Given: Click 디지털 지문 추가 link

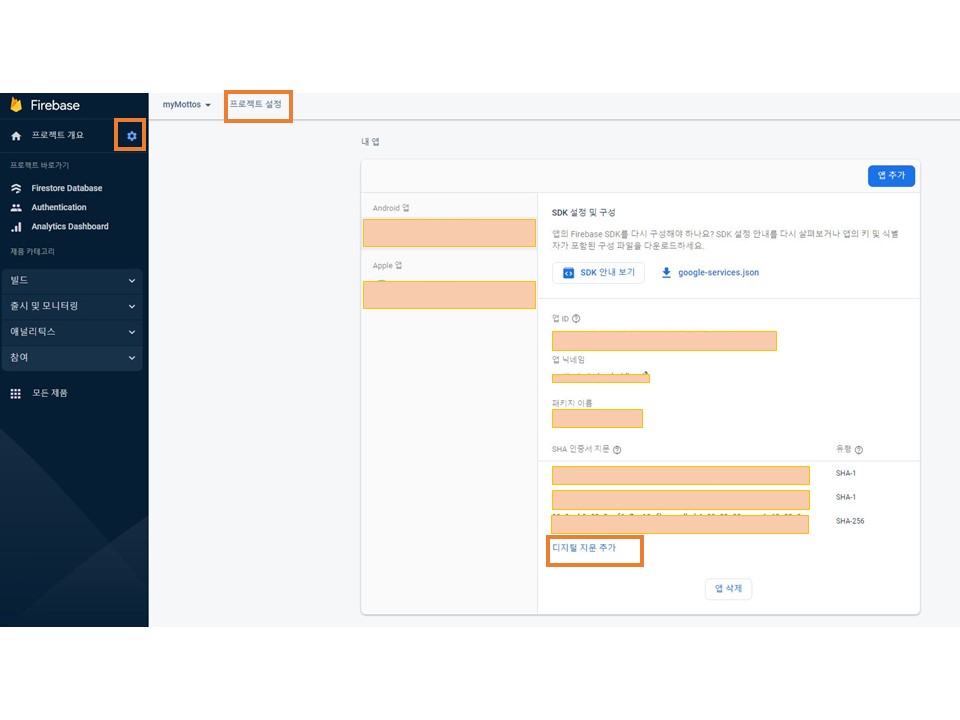Looking at the screenshot, I should (584, 548).
